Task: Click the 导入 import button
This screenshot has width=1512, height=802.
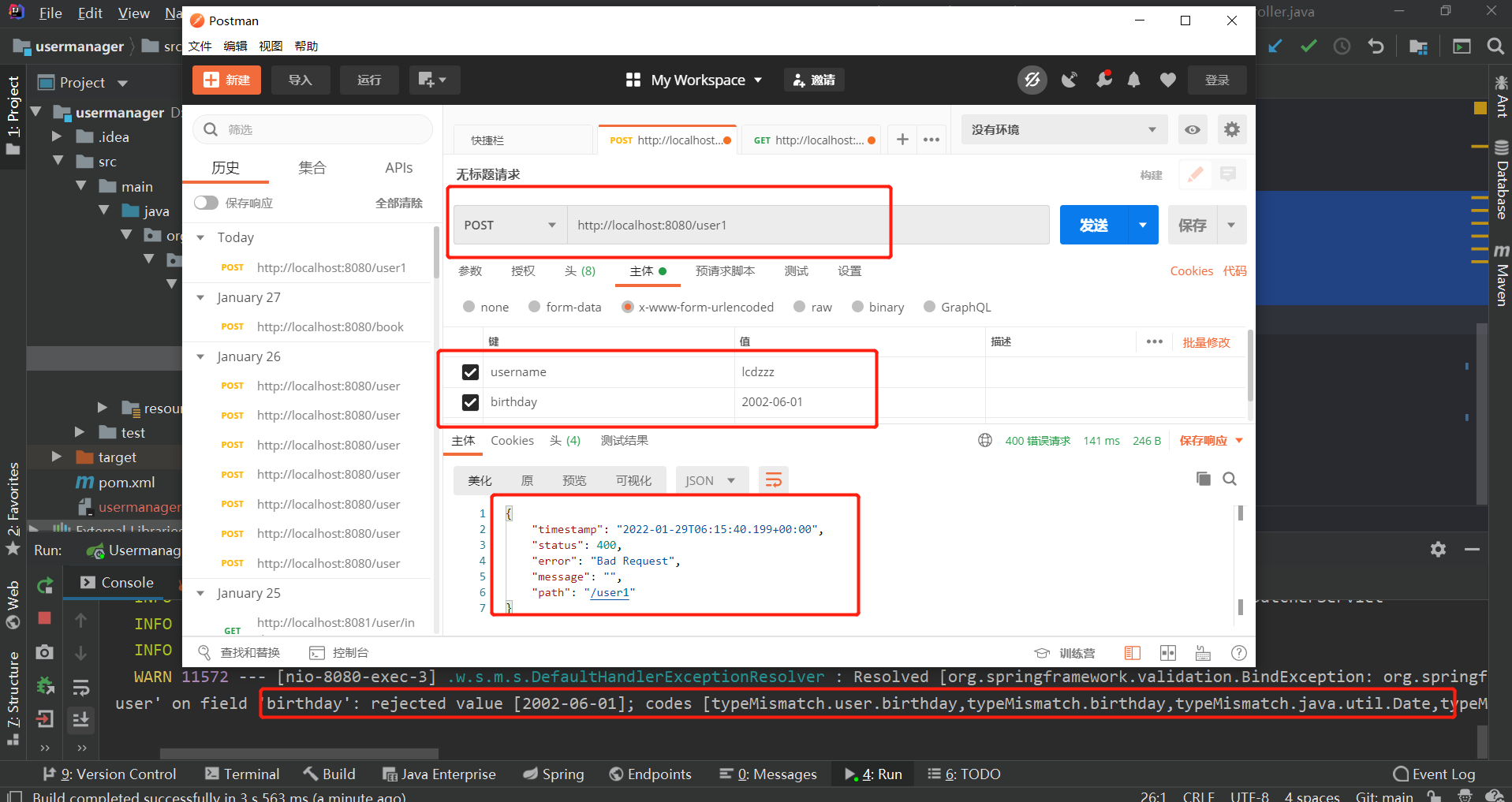Action: pos(300,80)
